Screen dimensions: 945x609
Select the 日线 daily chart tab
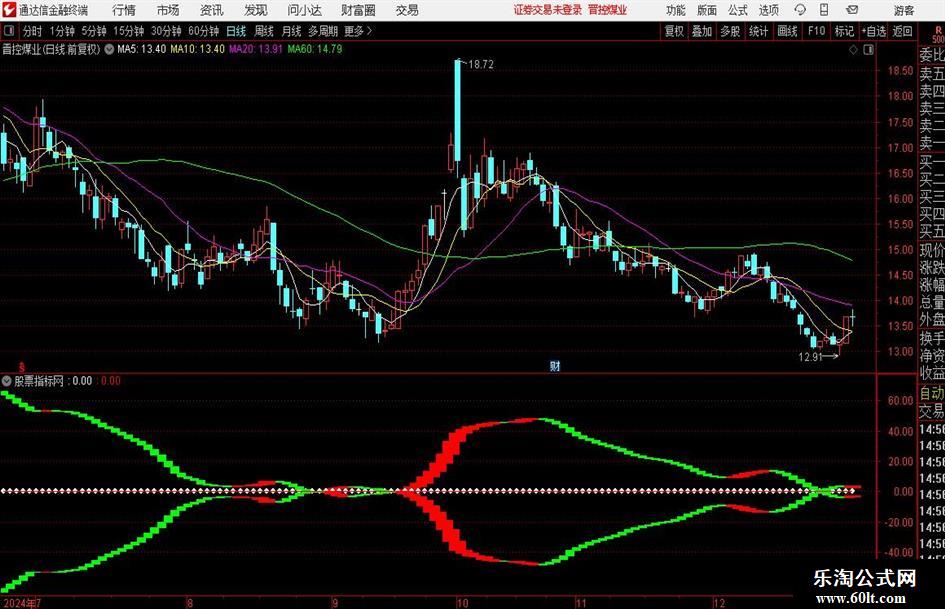tap(236, 31)
